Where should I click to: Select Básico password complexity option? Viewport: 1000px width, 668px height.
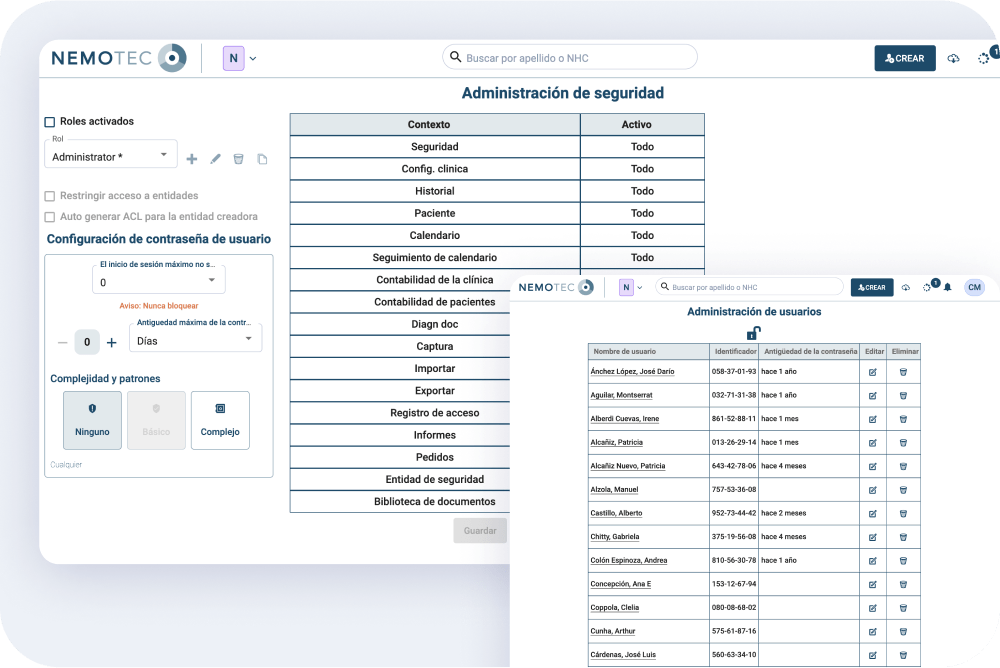[156, 420]
